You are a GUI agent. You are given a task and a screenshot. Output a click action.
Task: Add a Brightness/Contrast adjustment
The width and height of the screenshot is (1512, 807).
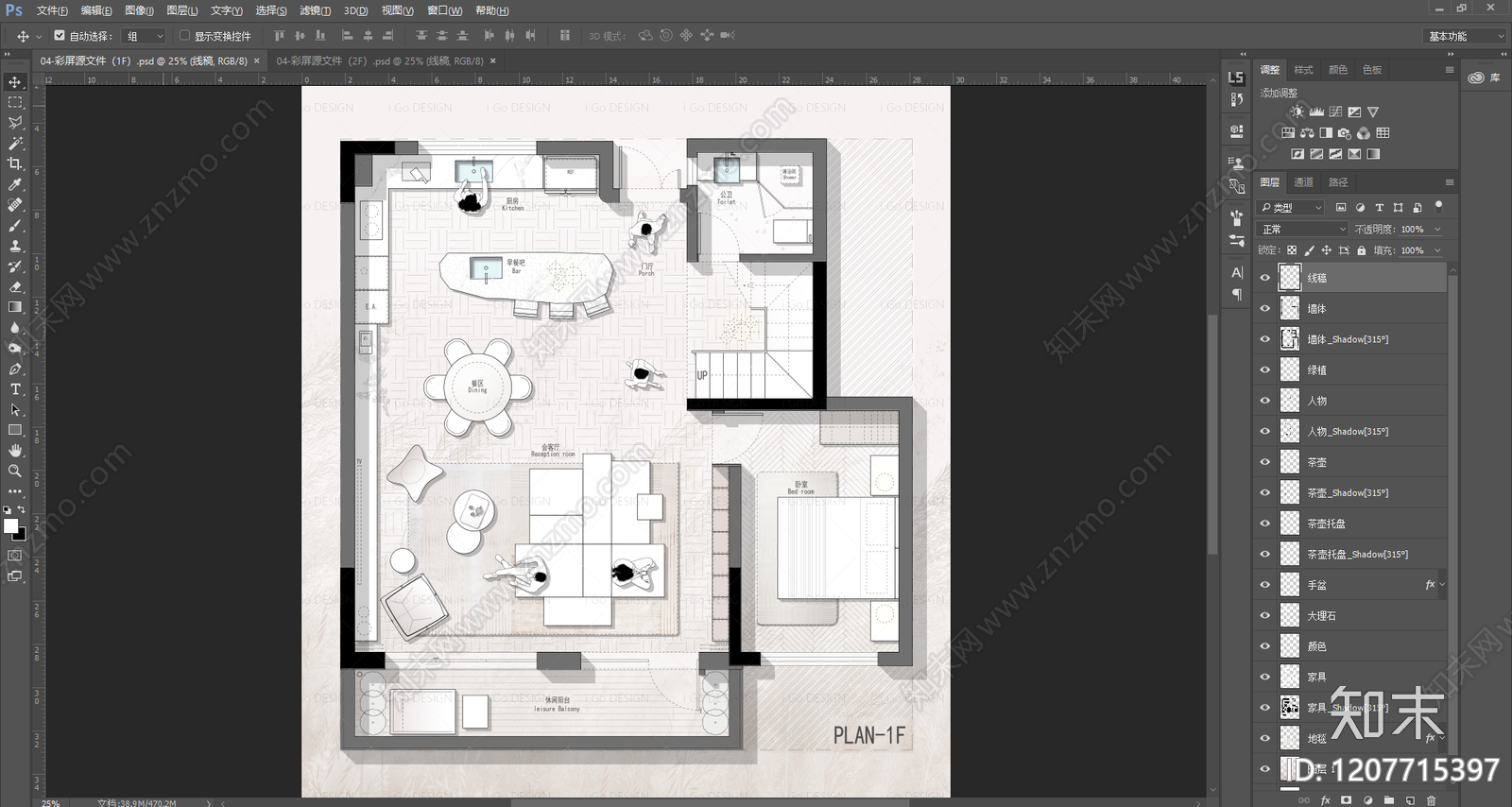click(x=1297, y=112)
